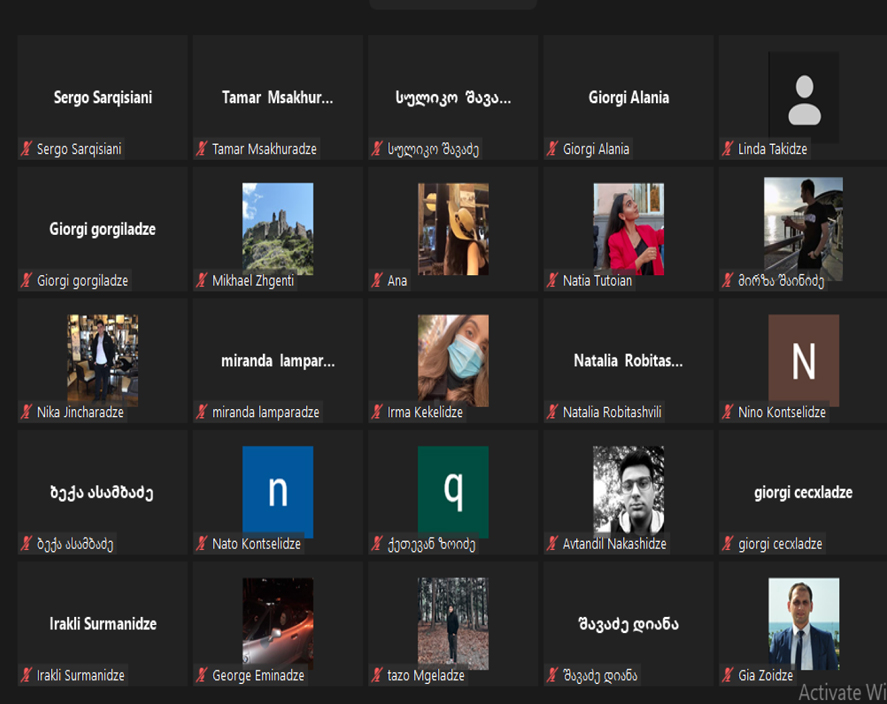This screenshot has height=704, width=887.
Task: Click muted mic icon next to Natia Tutoian
Action: coord(553,281)
